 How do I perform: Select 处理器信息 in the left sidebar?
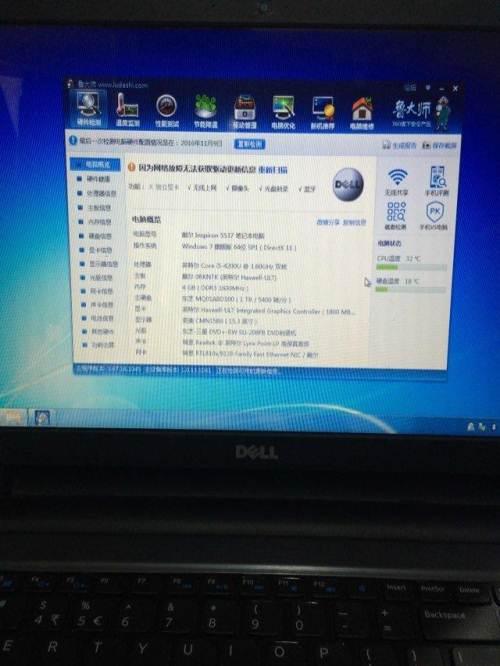point(97,193)
